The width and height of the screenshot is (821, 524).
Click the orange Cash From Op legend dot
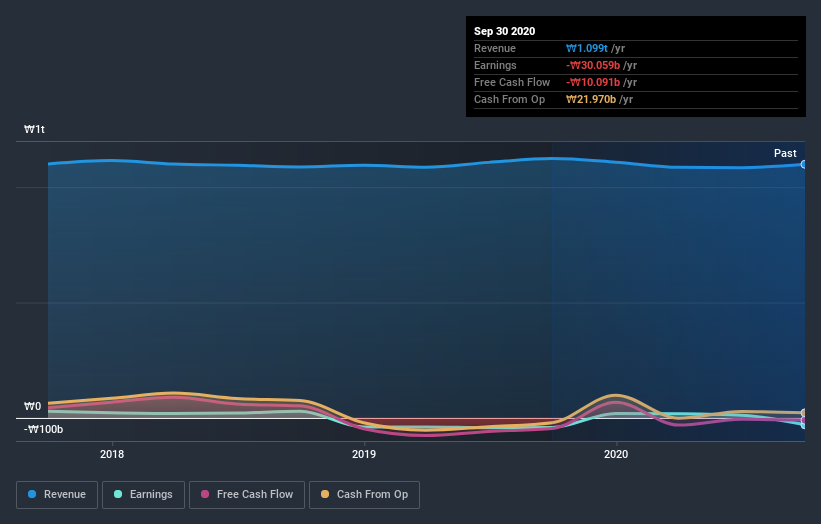coord(325,494)
